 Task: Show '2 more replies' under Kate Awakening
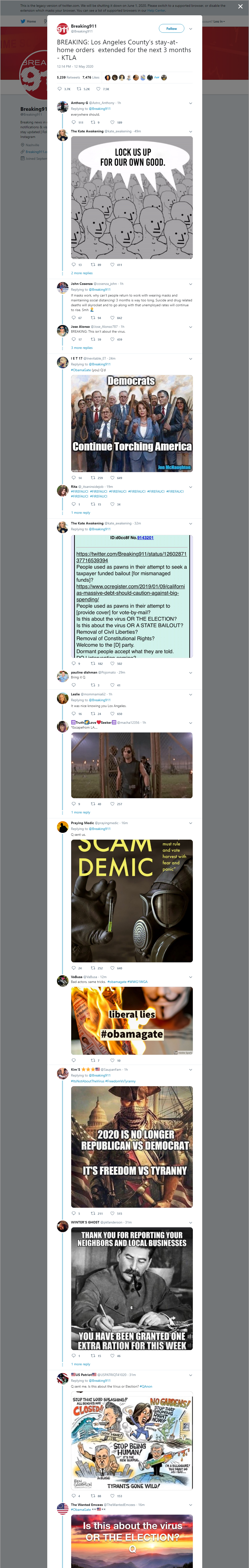click(82, 273)
